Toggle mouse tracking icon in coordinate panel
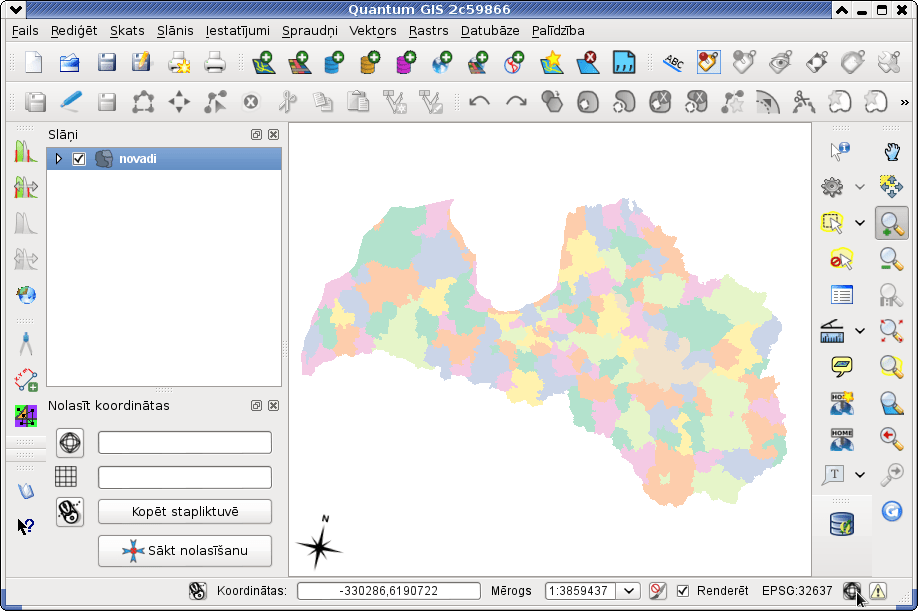 70,512
